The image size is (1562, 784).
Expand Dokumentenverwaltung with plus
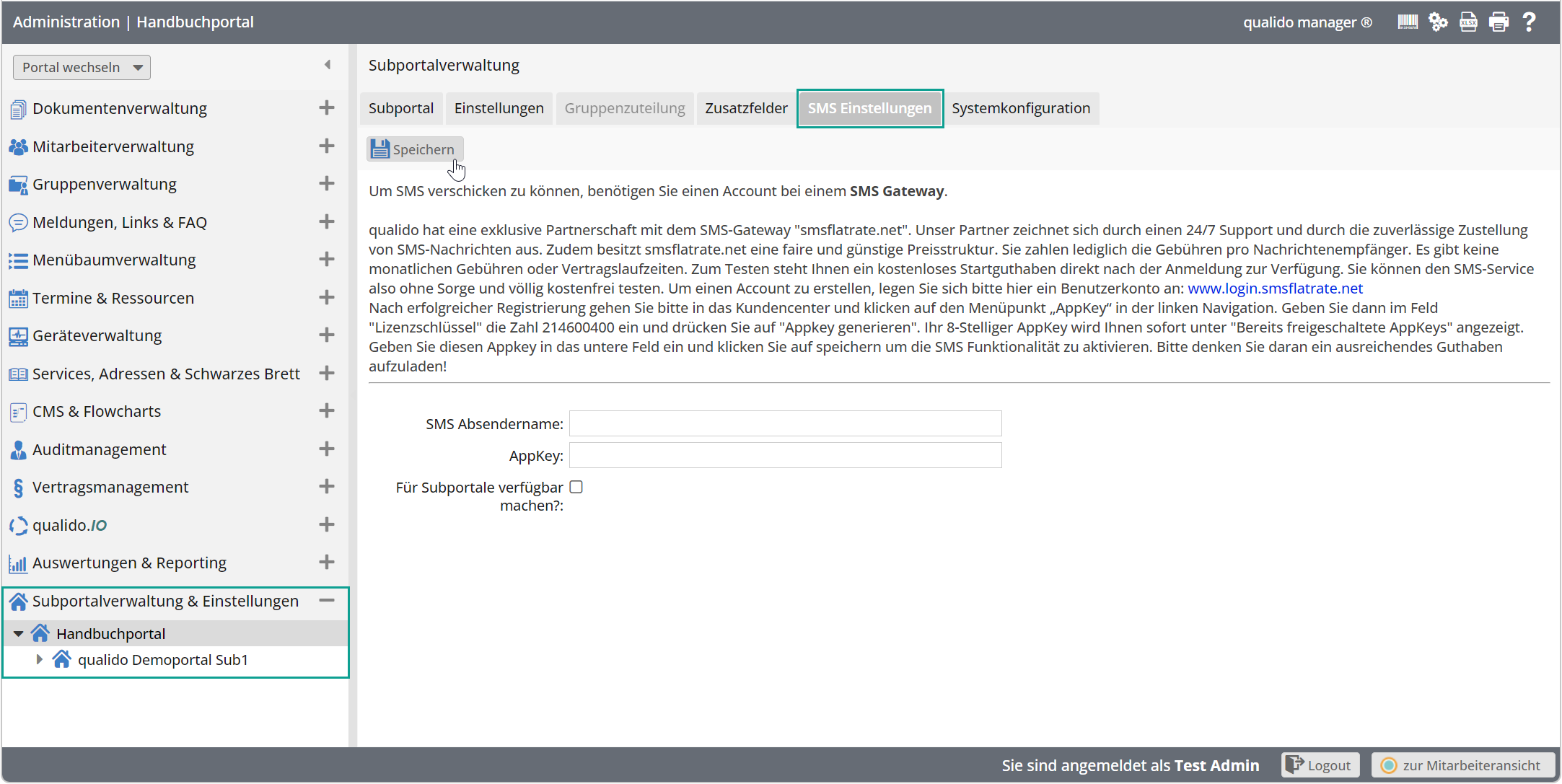[x=327, y=107]
